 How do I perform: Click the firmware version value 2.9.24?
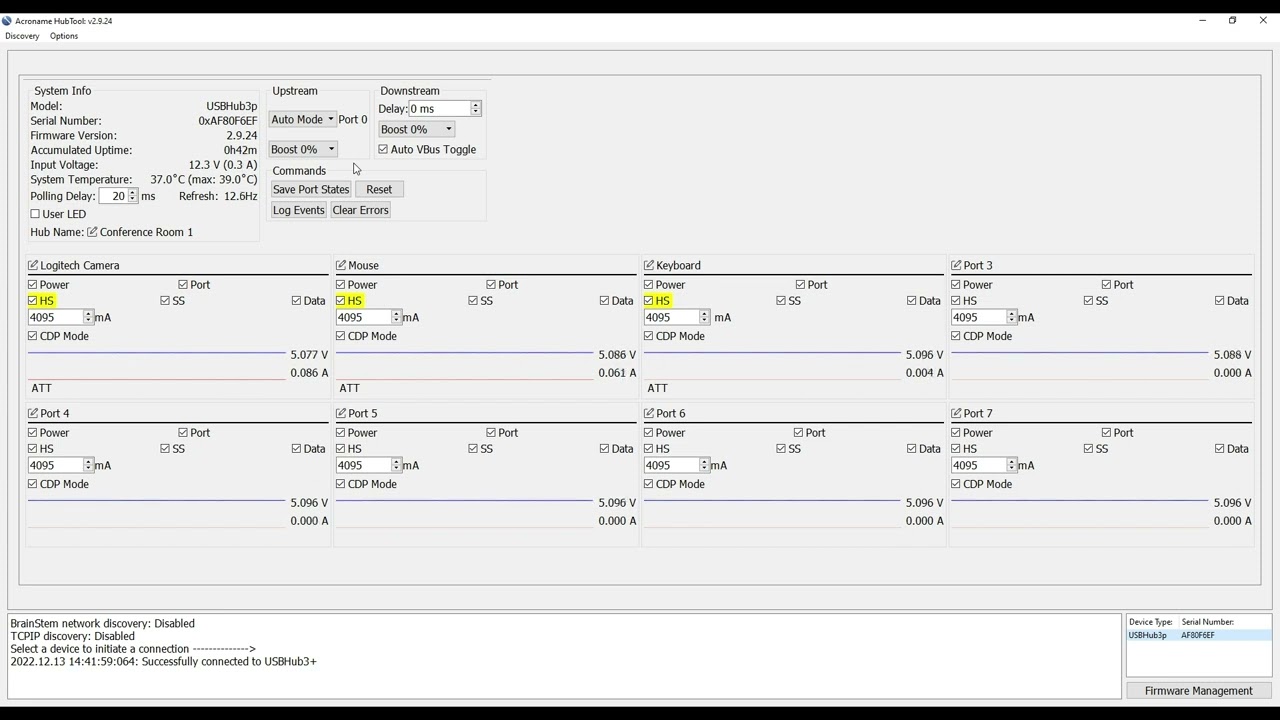pyautogui.click(x=241, y=135)
